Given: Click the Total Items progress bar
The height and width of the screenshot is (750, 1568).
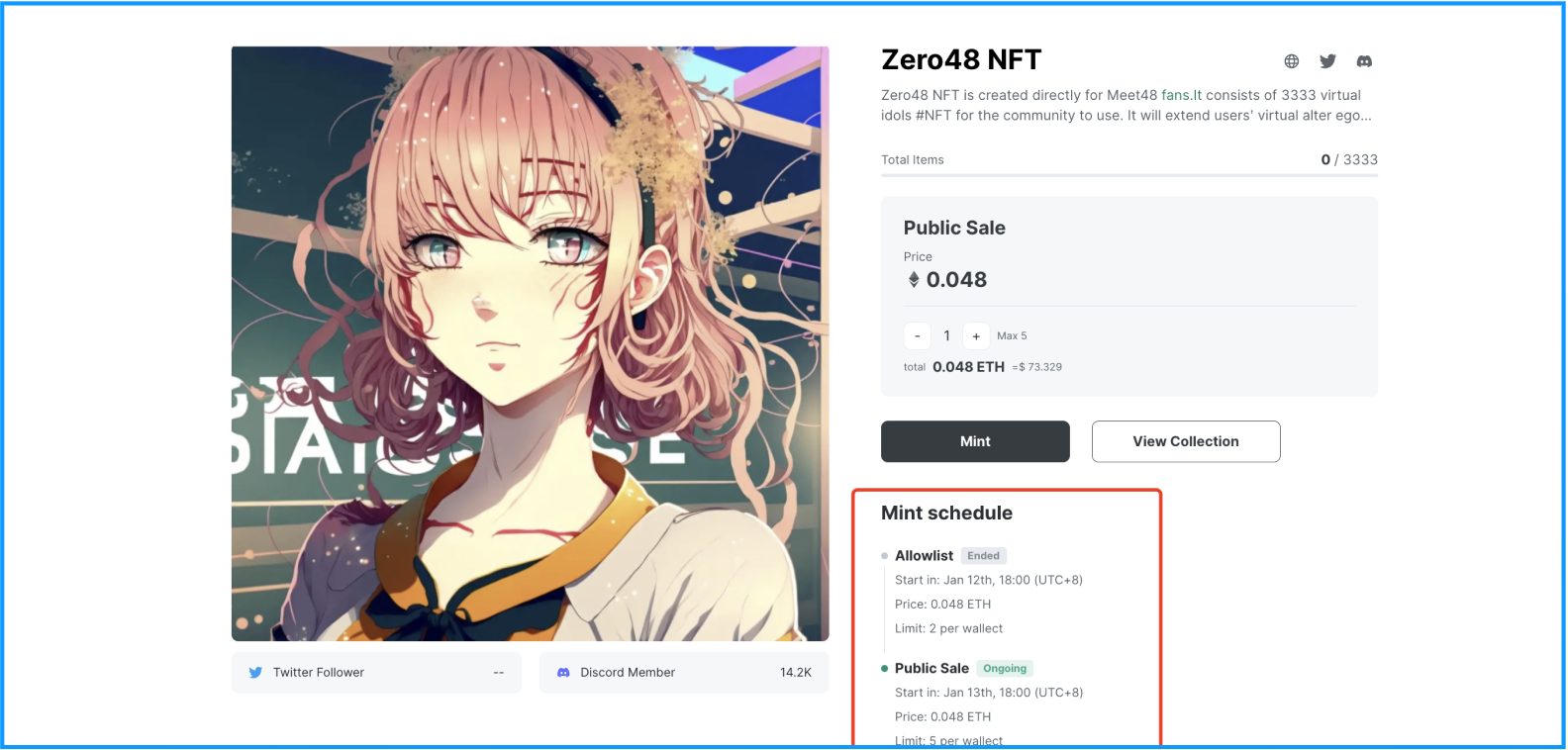Looking at the screenshot, I should (1129, 175).
